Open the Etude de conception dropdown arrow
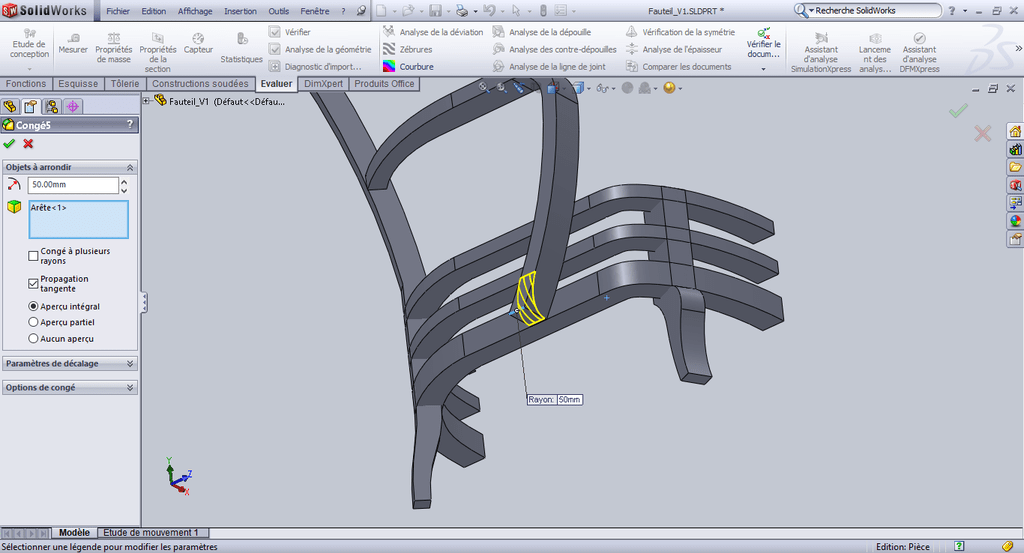 tap(29, 69)
